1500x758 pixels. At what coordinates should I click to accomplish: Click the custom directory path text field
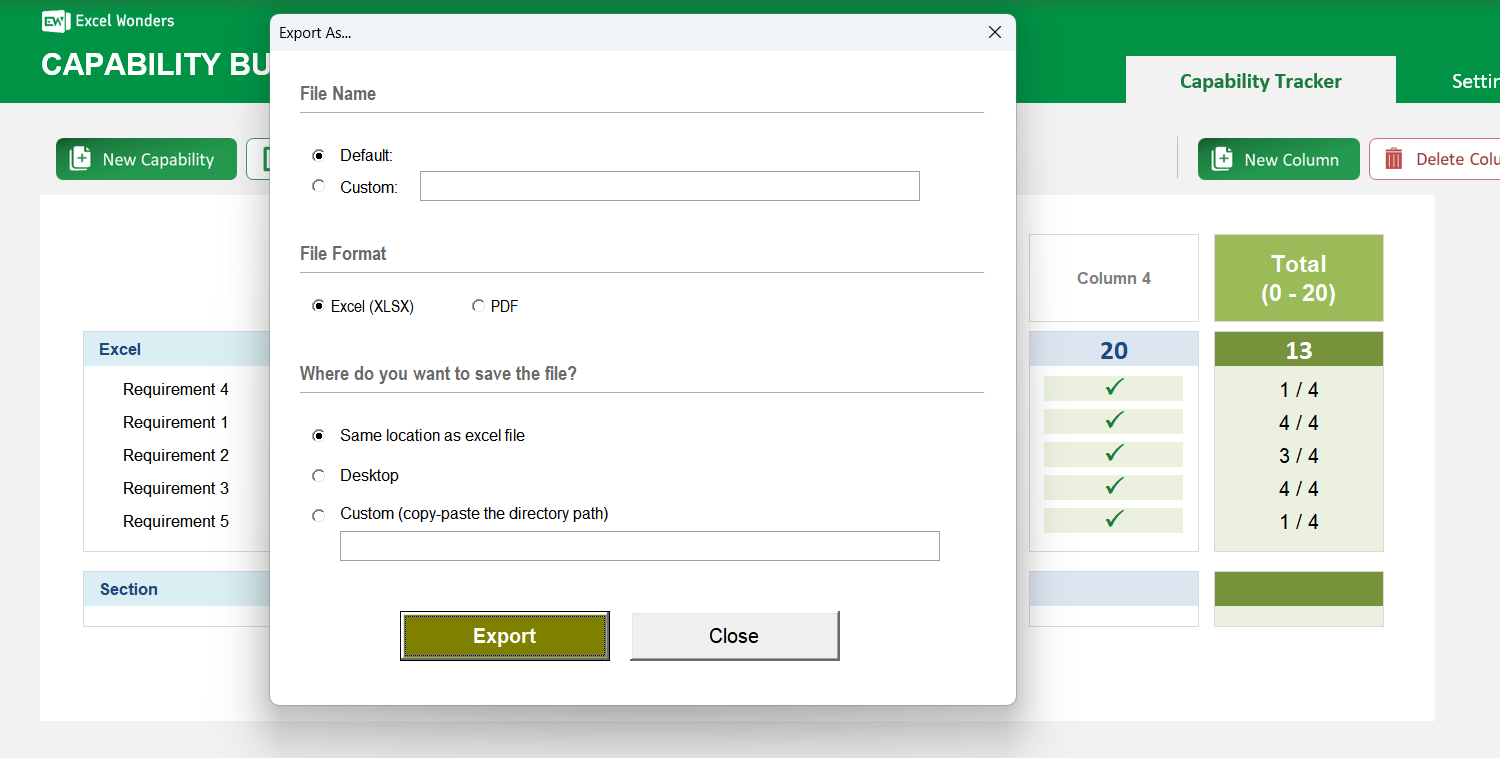[639, 545]
